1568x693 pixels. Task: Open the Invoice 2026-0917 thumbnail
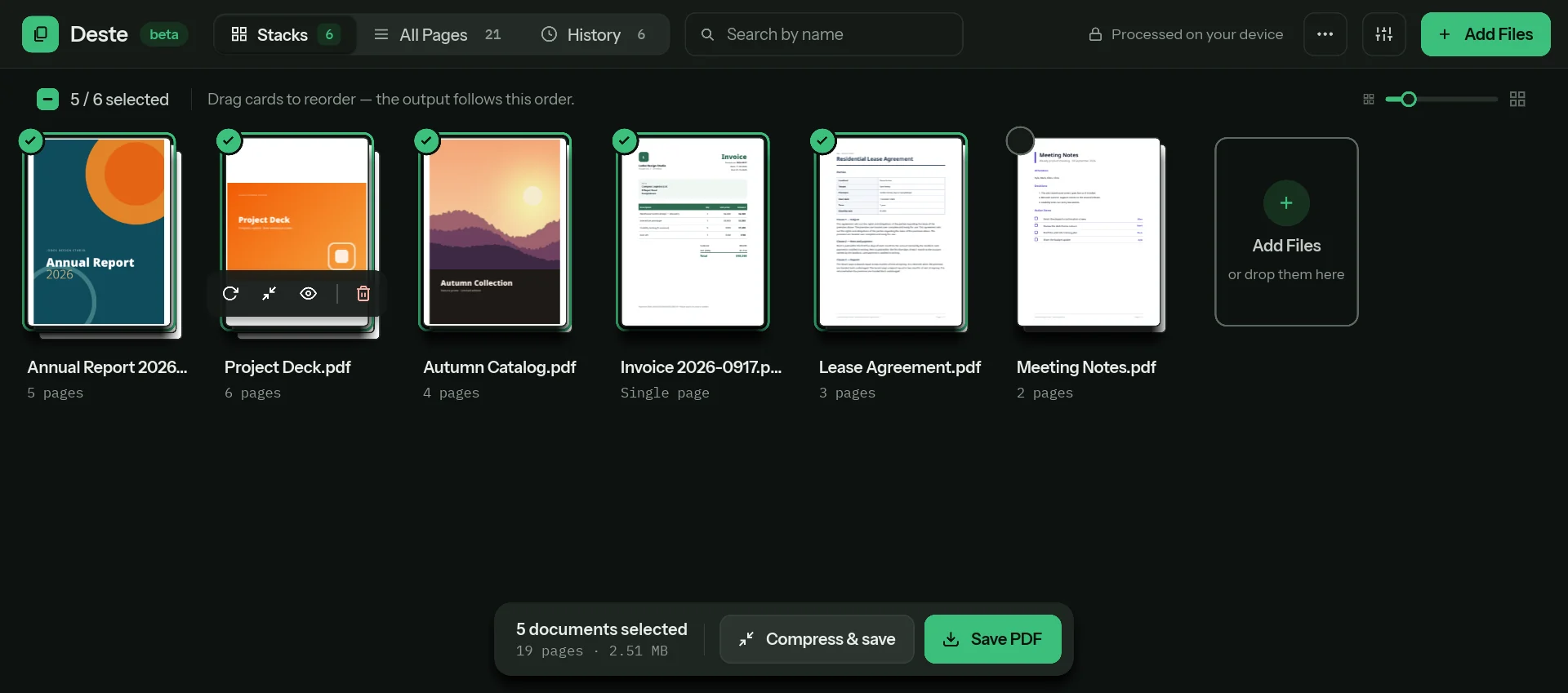[x=693, y=232]
